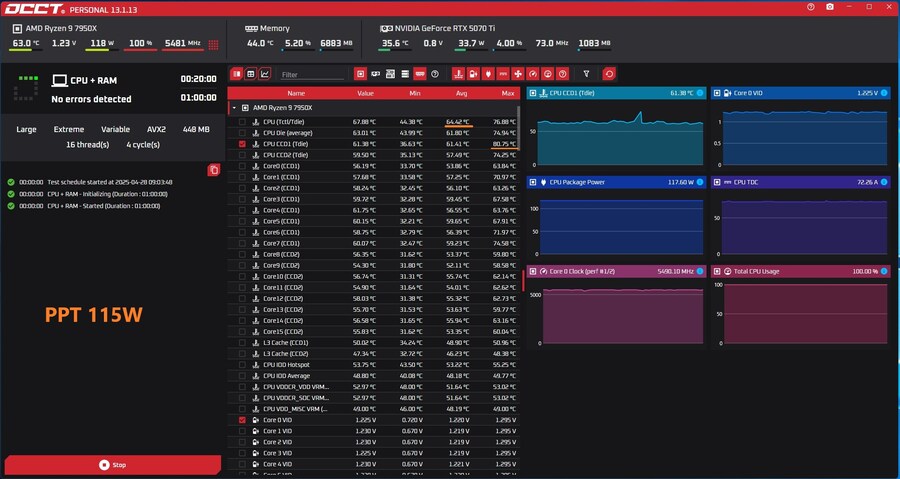Viewport: 900px width, 479px height.
Task: Toggle temperature sensors filter icon
Action: (x=458, y=74)
